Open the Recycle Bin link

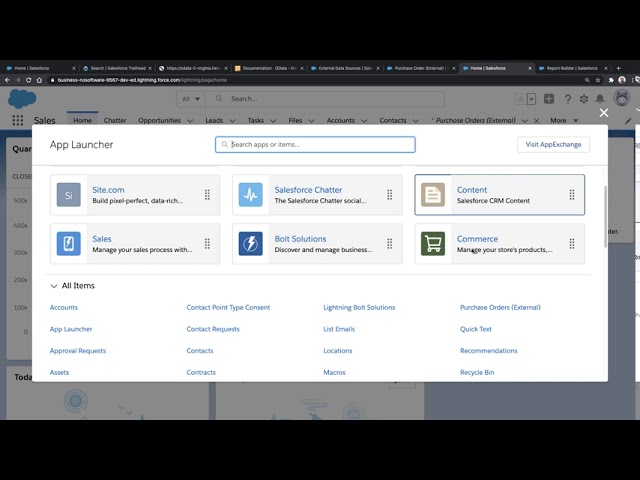coord(477,372)
